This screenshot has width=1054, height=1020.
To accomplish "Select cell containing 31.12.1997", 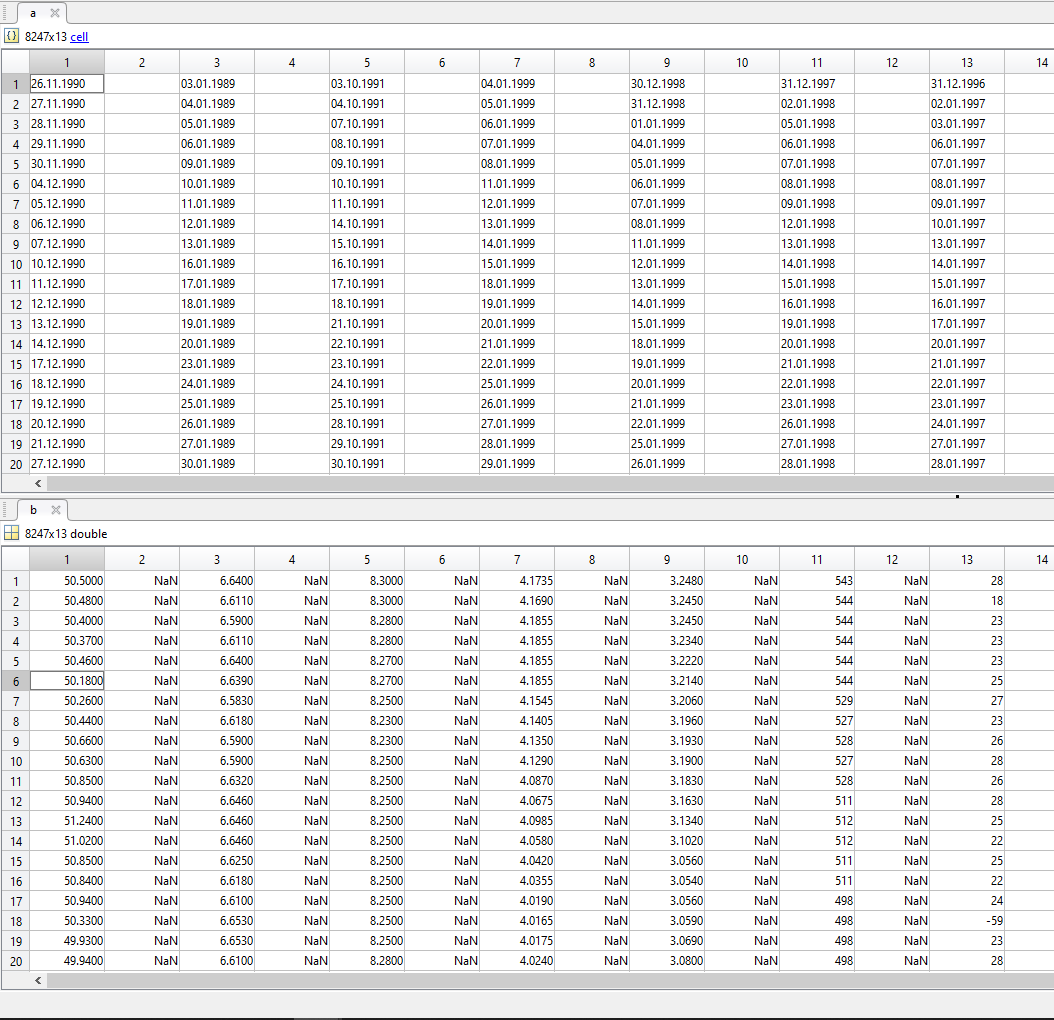I will click(817, 83).
